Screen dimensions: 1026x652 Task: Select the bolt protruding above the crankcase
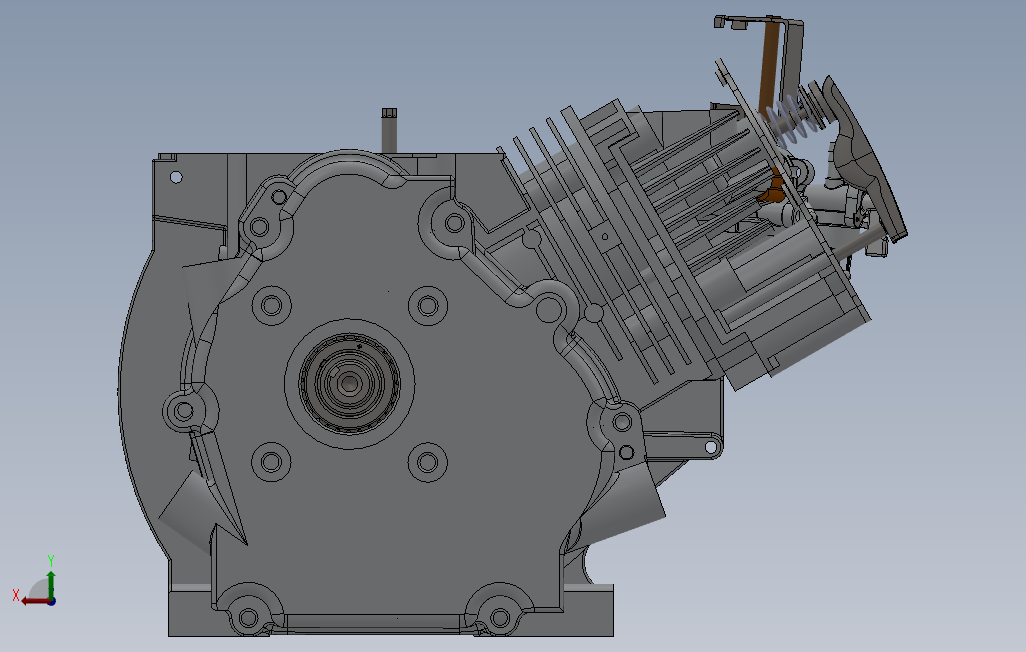[x=389, y=131]
